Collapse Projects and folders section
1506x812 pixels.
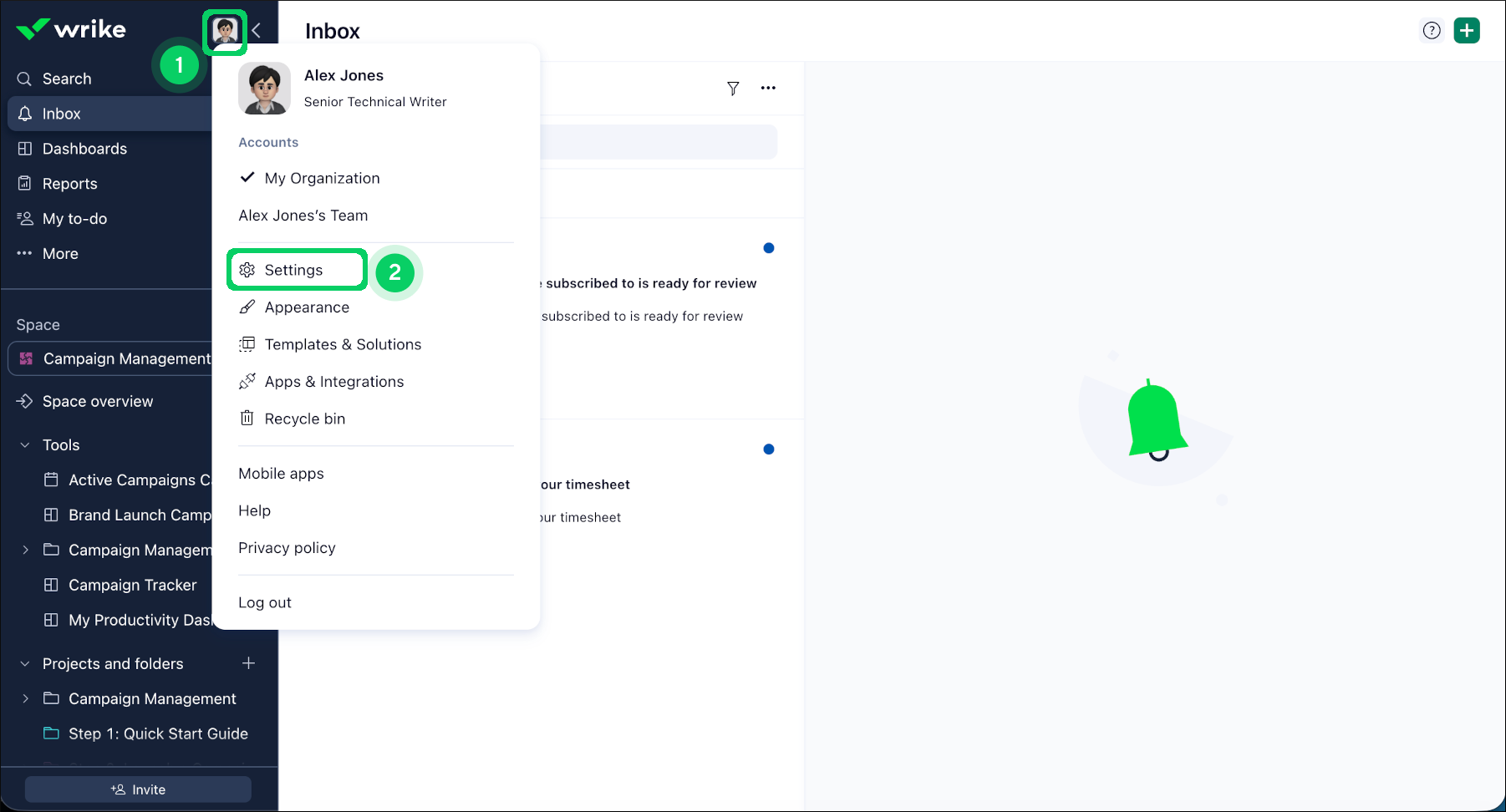tap(25, 664)
